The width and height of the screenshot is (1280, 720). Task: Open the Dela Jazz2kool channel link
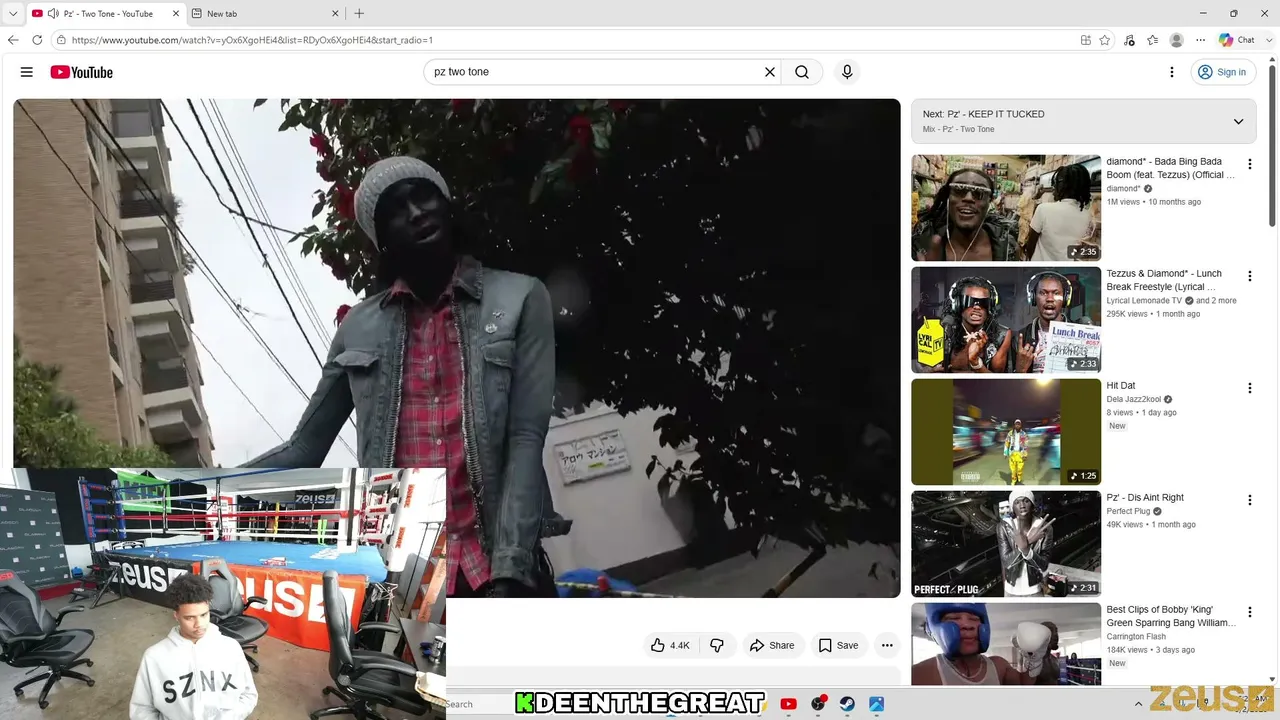[x=1134, y=399]
